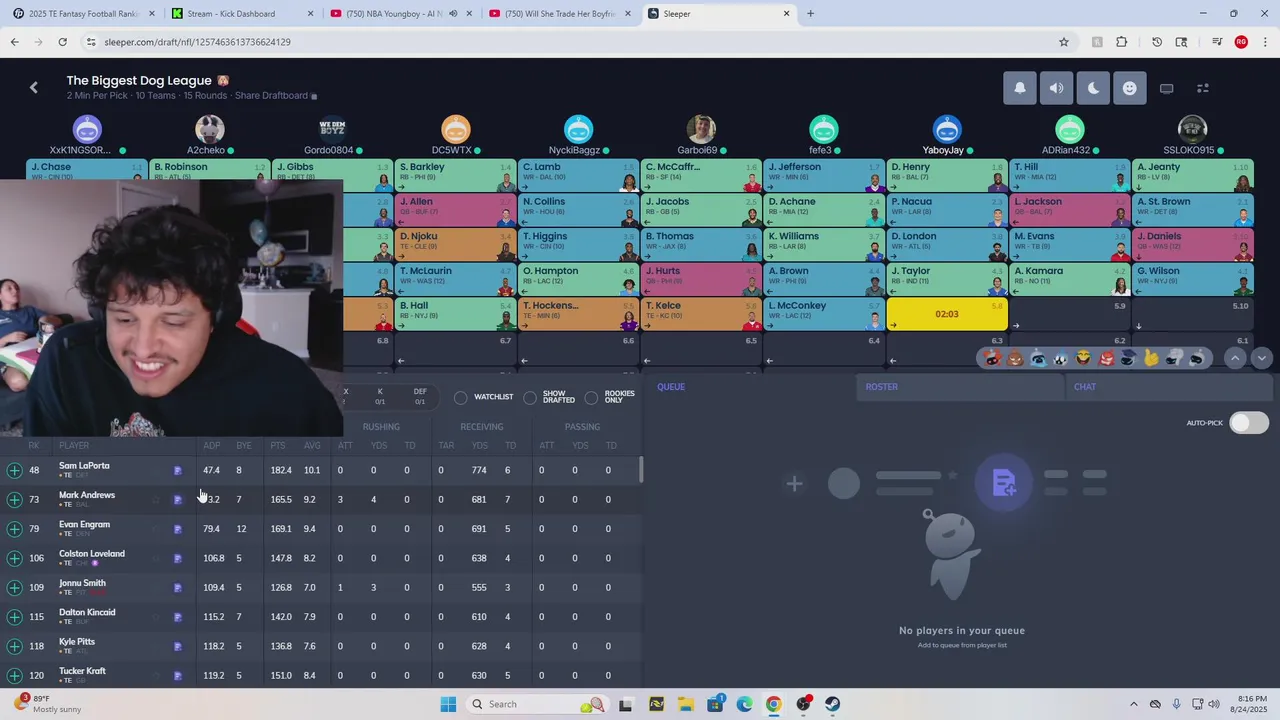1280x720 pixels.
Task: Add Dalton Kincaid with the plus icon
Action: pyautogui.click(x=14, y=617)
